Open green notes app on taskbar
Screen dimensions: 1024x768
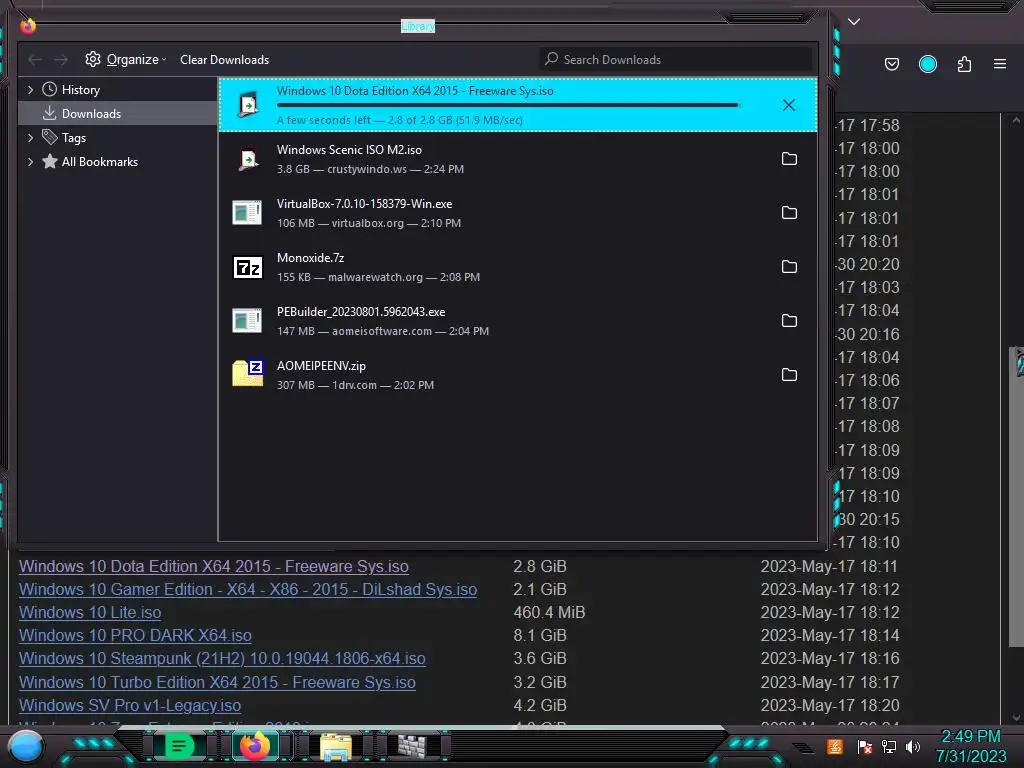179,746
